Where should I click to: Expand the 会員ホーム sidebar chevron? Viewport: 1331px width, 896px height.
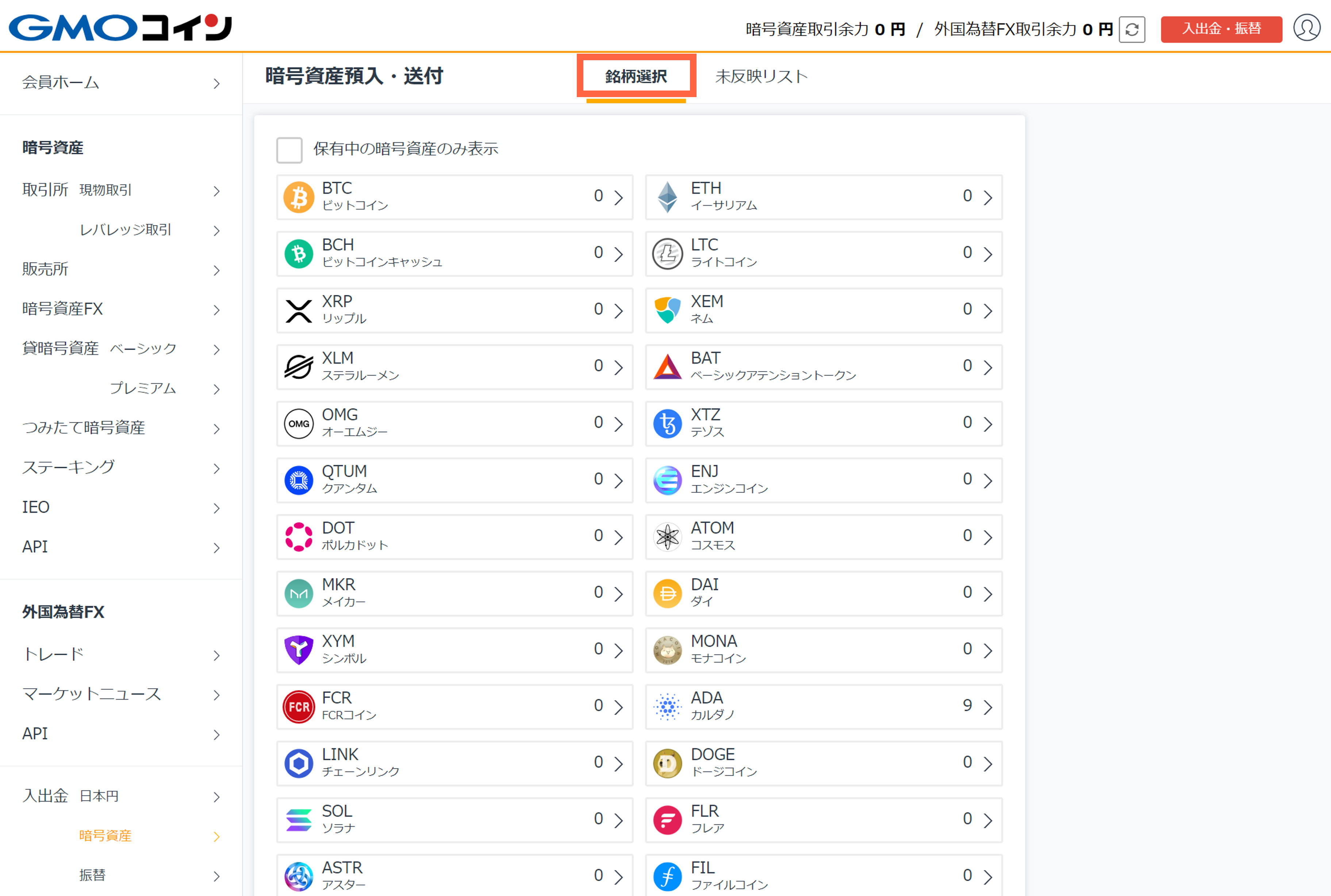(x=216, y=84)
